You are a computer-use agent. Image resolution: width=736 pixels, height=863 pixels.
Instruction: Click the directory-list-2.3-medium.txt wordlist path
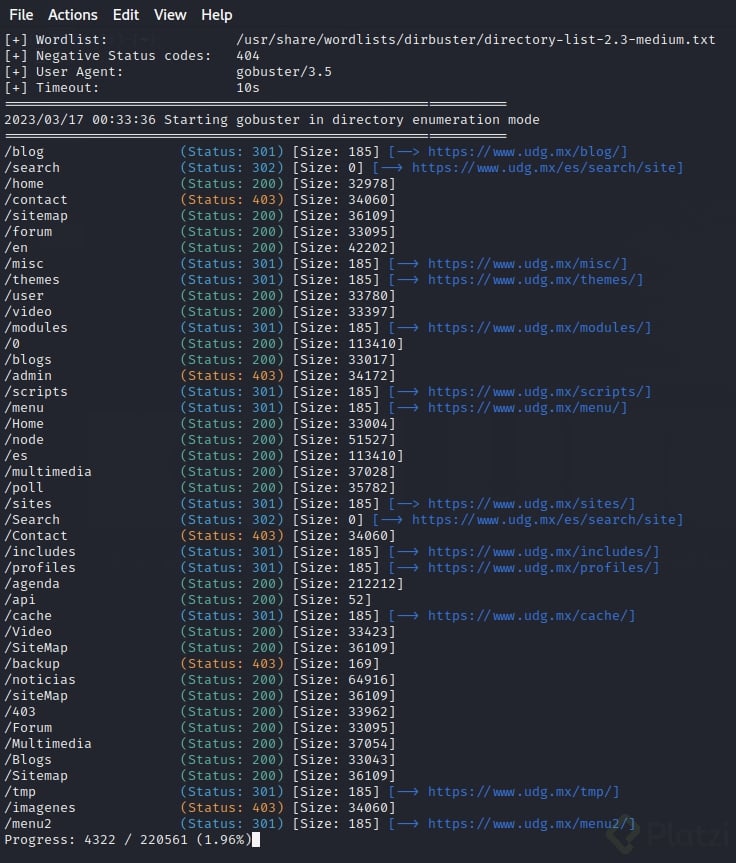coord(476,40)
